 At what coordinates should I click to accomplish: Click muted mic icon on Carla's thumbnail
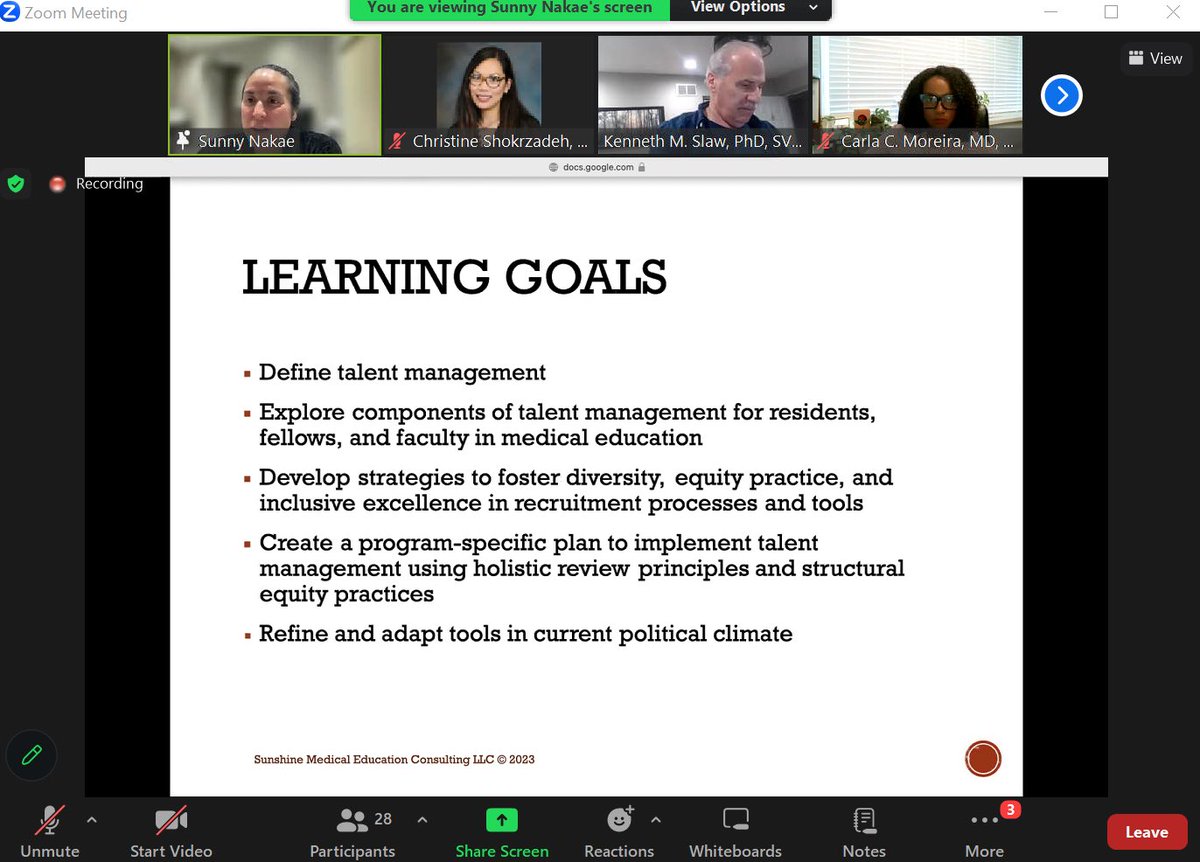(x=825, y=142)
